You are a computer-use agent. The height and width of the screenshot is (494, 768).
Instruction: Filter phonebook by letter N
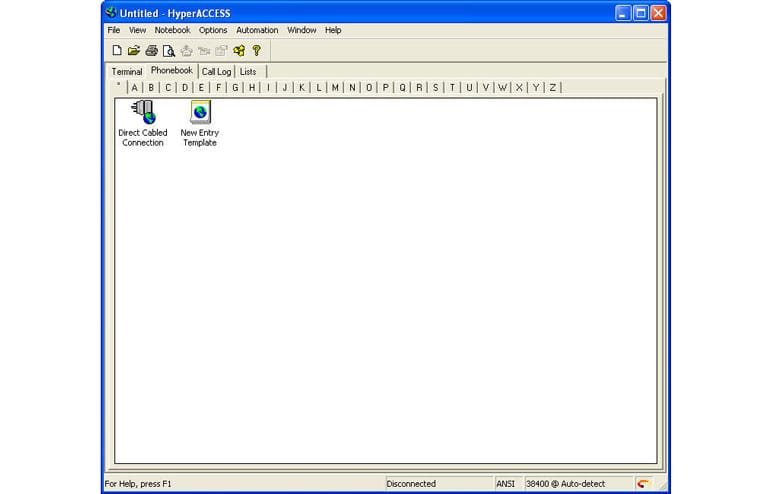coord(352,88)
